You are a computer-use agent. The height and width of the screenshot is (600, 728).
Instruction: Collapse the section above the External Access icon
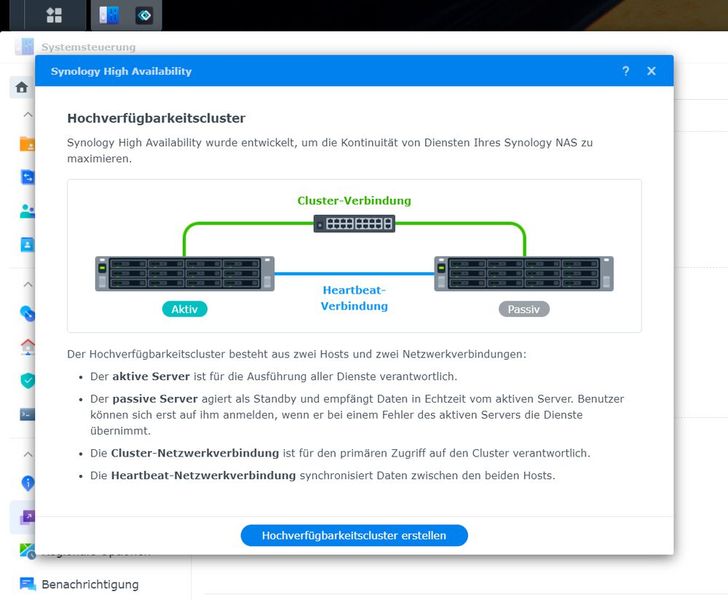click(28, 284)
